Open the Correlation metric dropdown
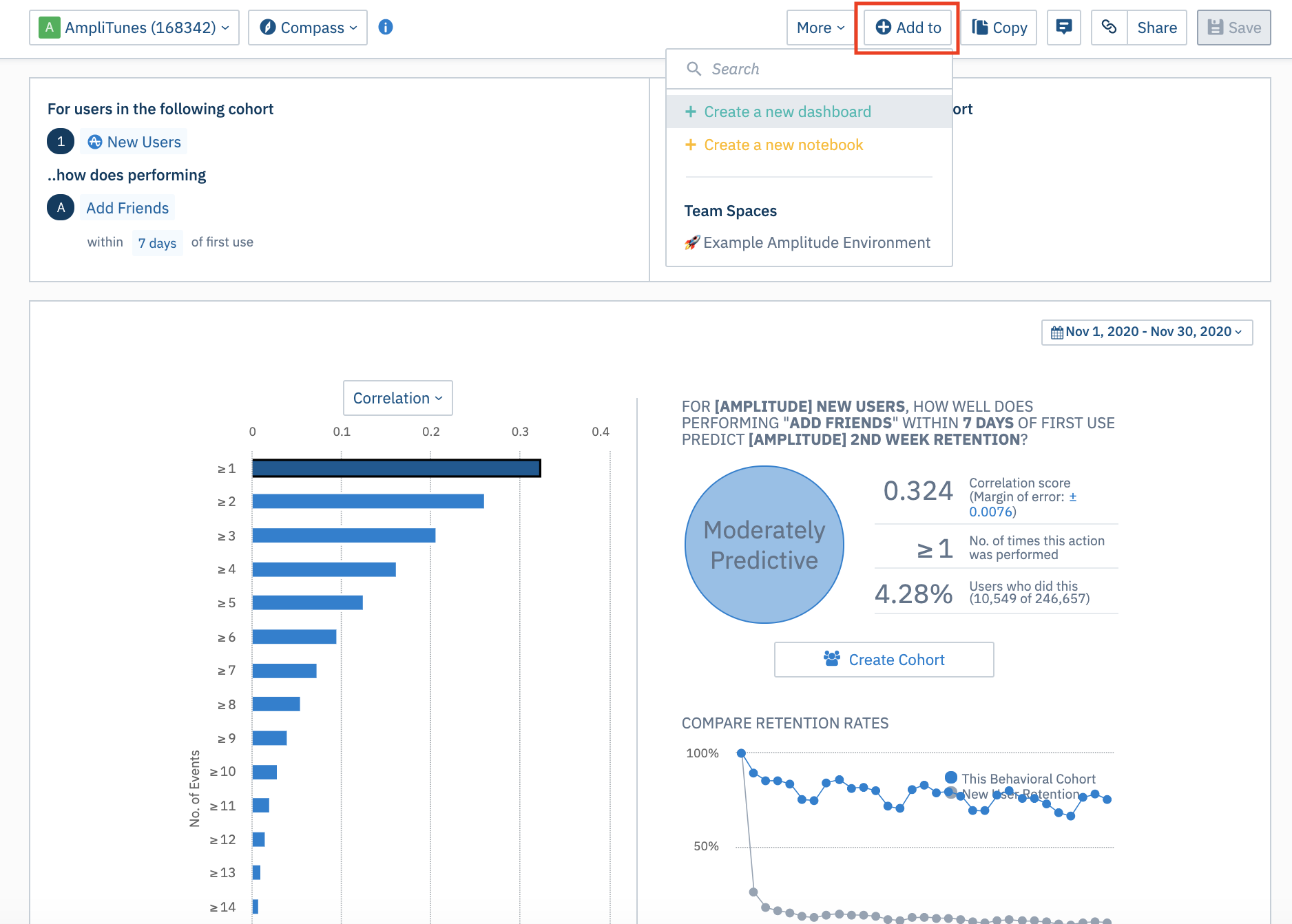Viewport: 1292px width, 924px height. [x=398, y=398]
